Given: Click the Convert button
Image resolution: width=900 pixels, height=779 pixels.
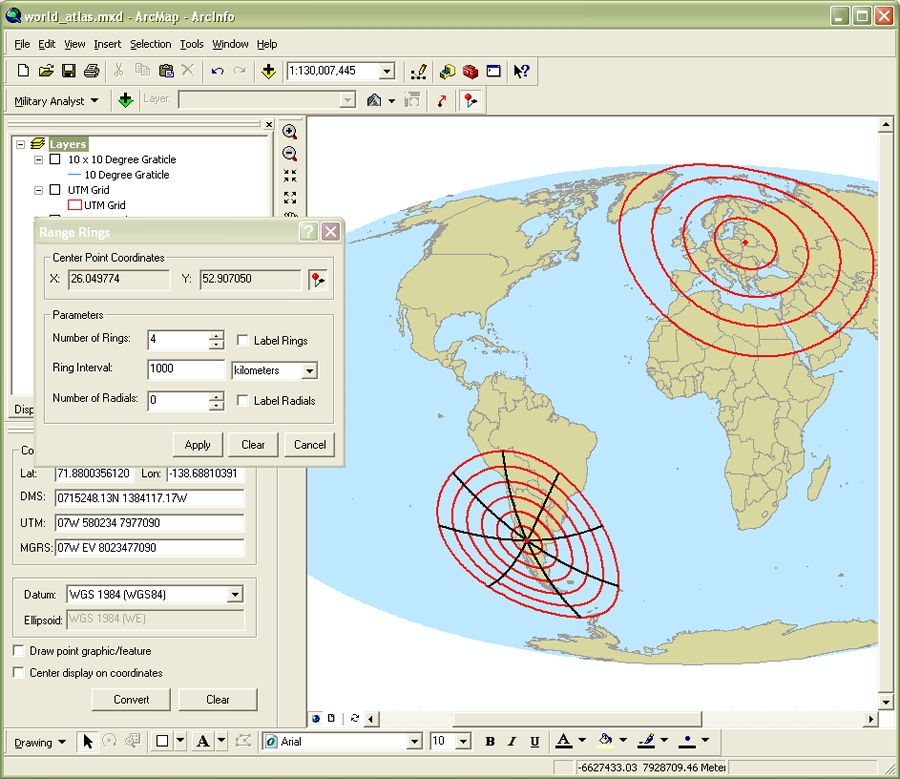Looking at the screenshot, I should tap(131, 699).
